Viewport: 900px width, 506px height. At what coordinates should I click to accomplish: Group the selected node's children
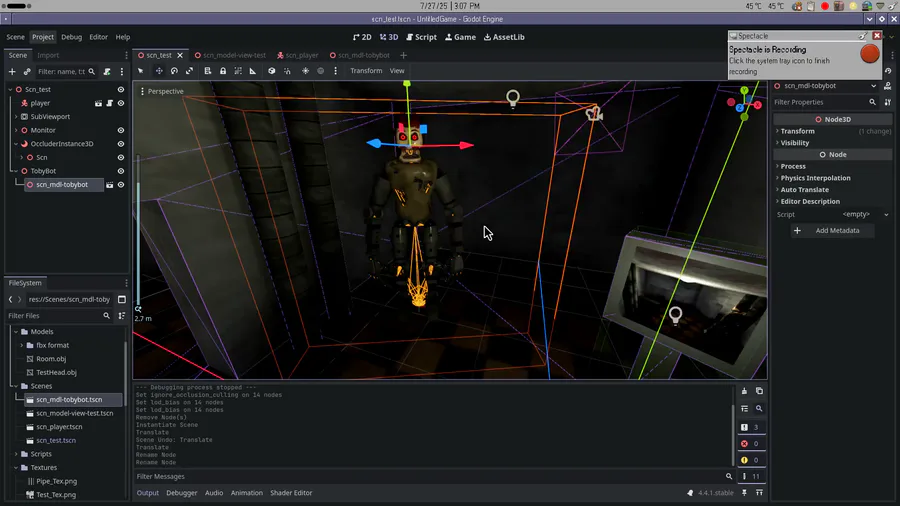(238, 71)
